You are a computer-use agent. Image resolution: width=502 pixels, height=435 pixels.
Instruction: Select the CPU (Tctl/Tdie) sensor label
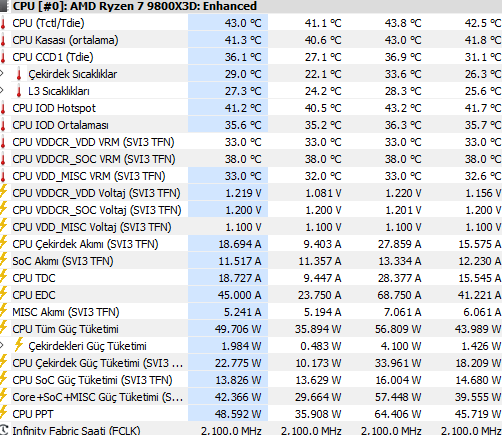click(x=48, y=23)
